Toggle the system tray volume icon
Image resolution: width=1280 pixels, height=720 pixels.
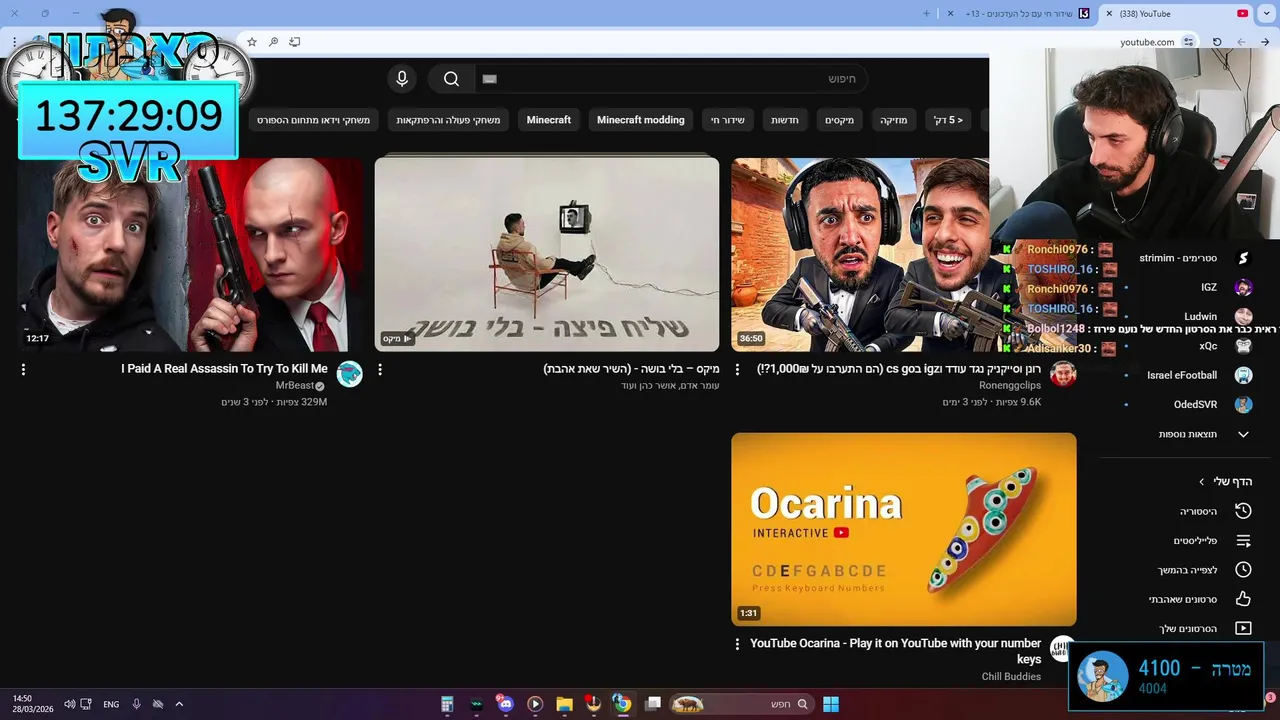pos(69,704)
